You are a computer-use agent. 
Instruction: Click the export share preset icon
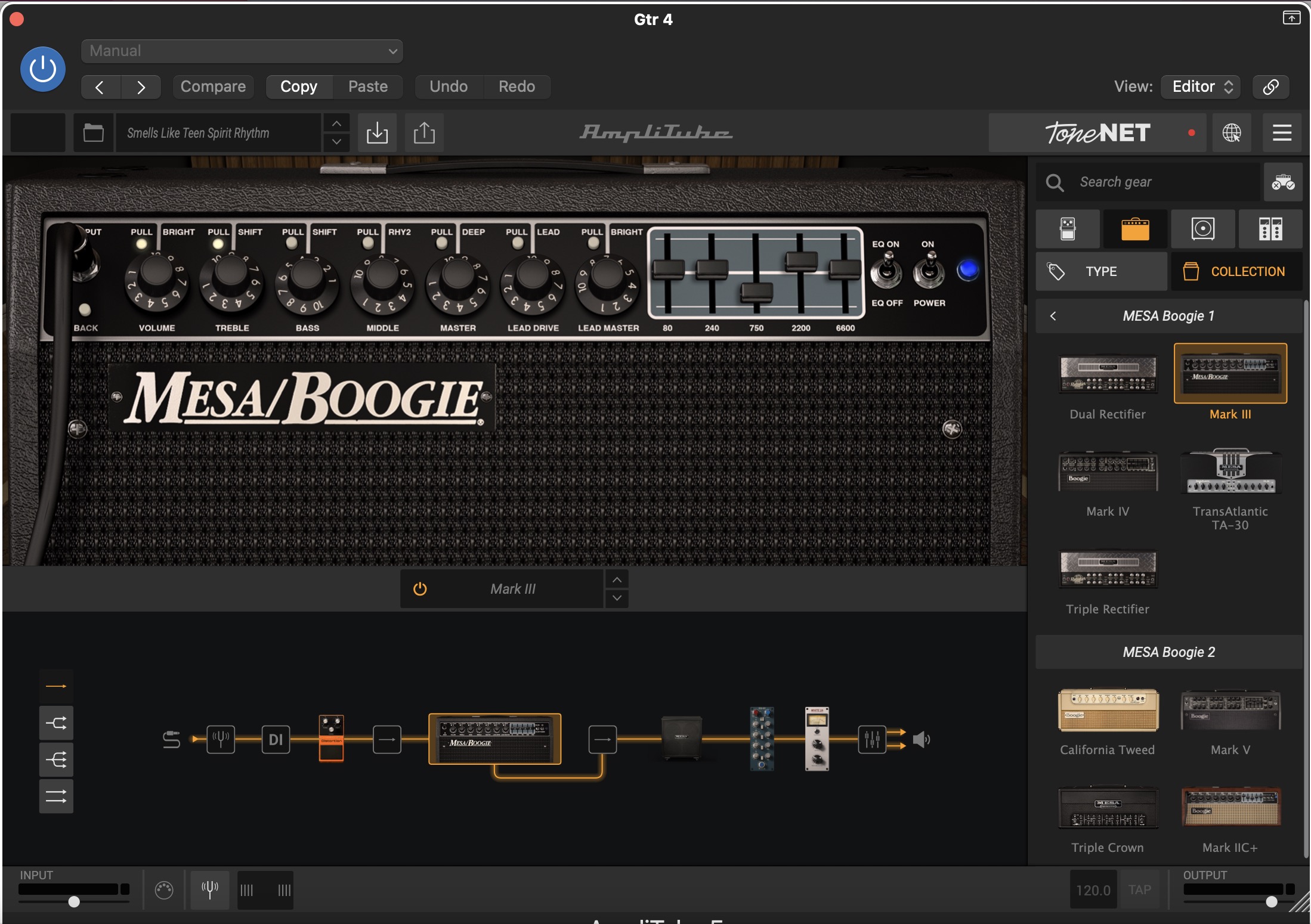[424, 132]
